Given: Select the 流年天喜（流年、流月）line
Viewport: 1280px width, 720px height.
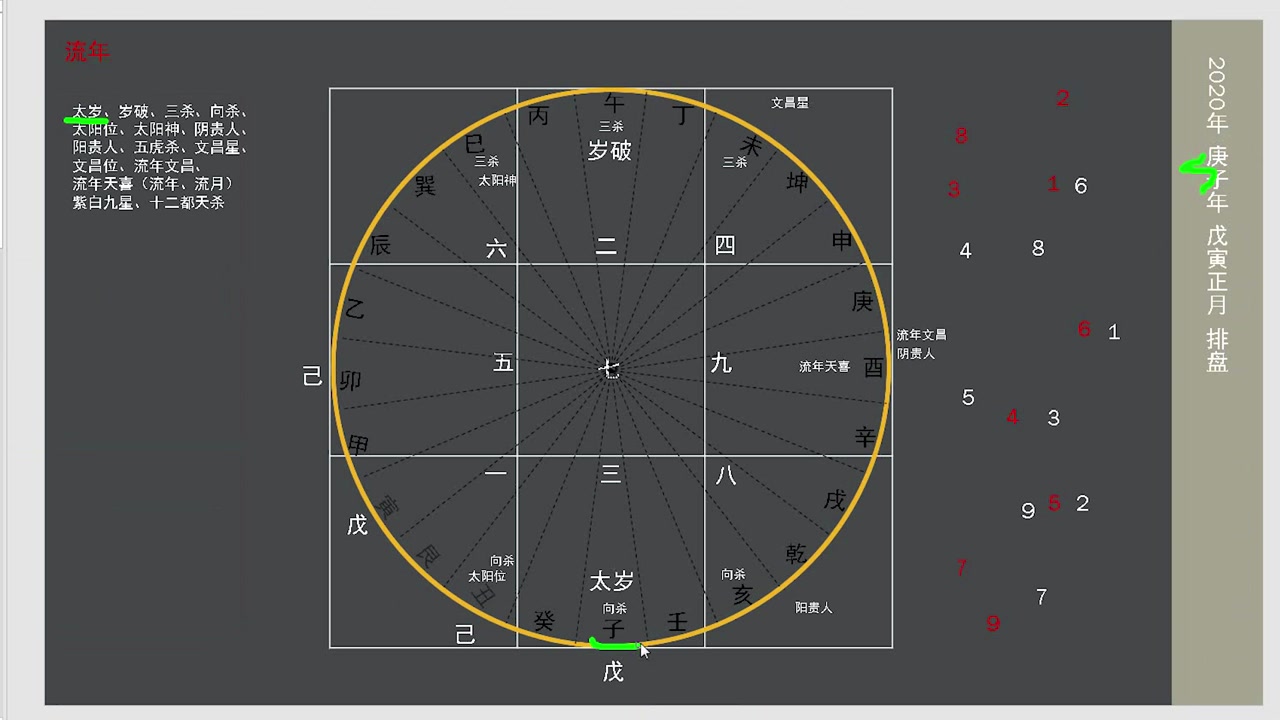Looking at the screenshot, I should click(153, 185).
